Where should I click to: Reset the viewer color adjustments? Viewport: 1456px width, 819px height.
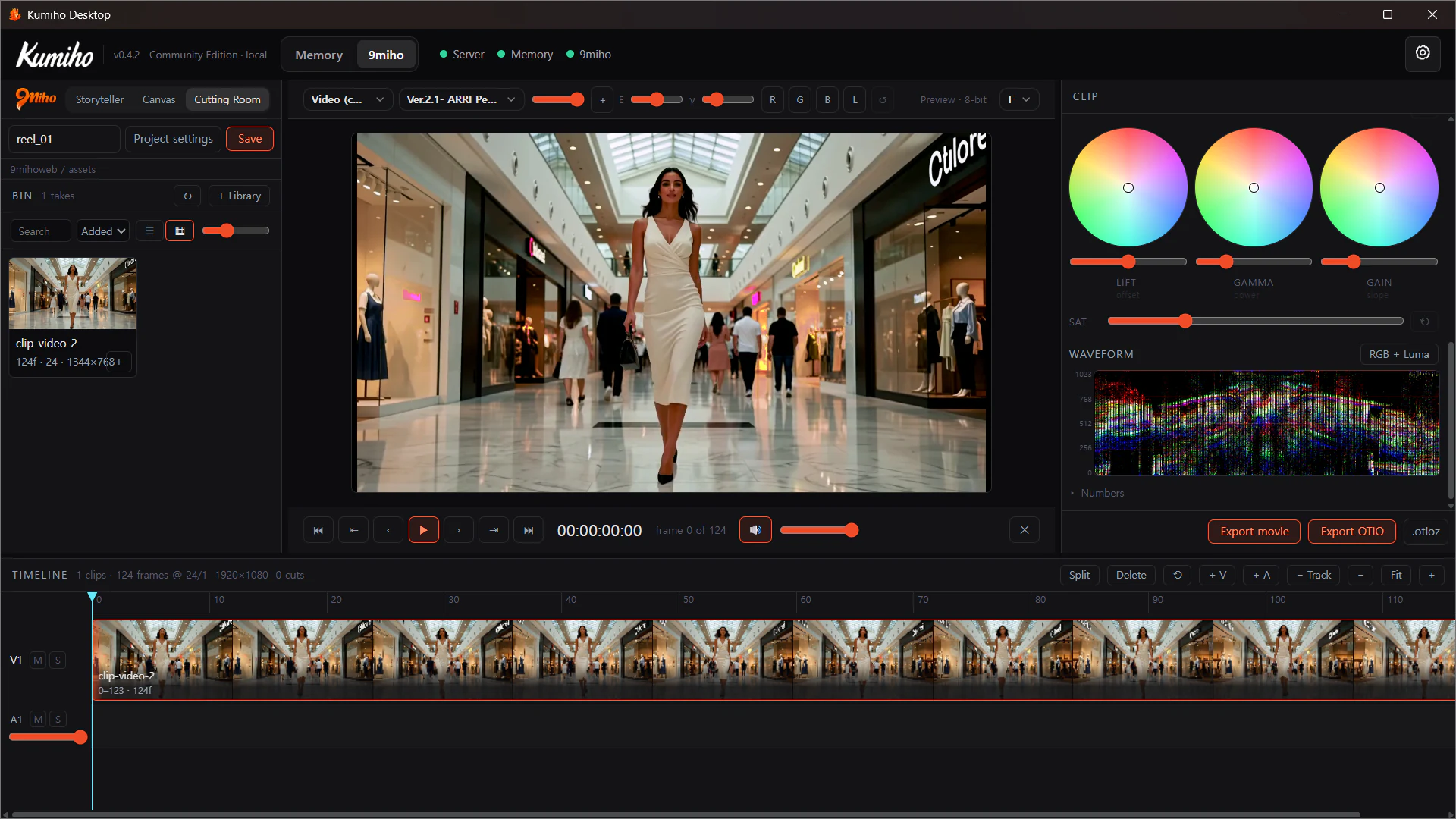pyautogui.click(x=883, y=99)
